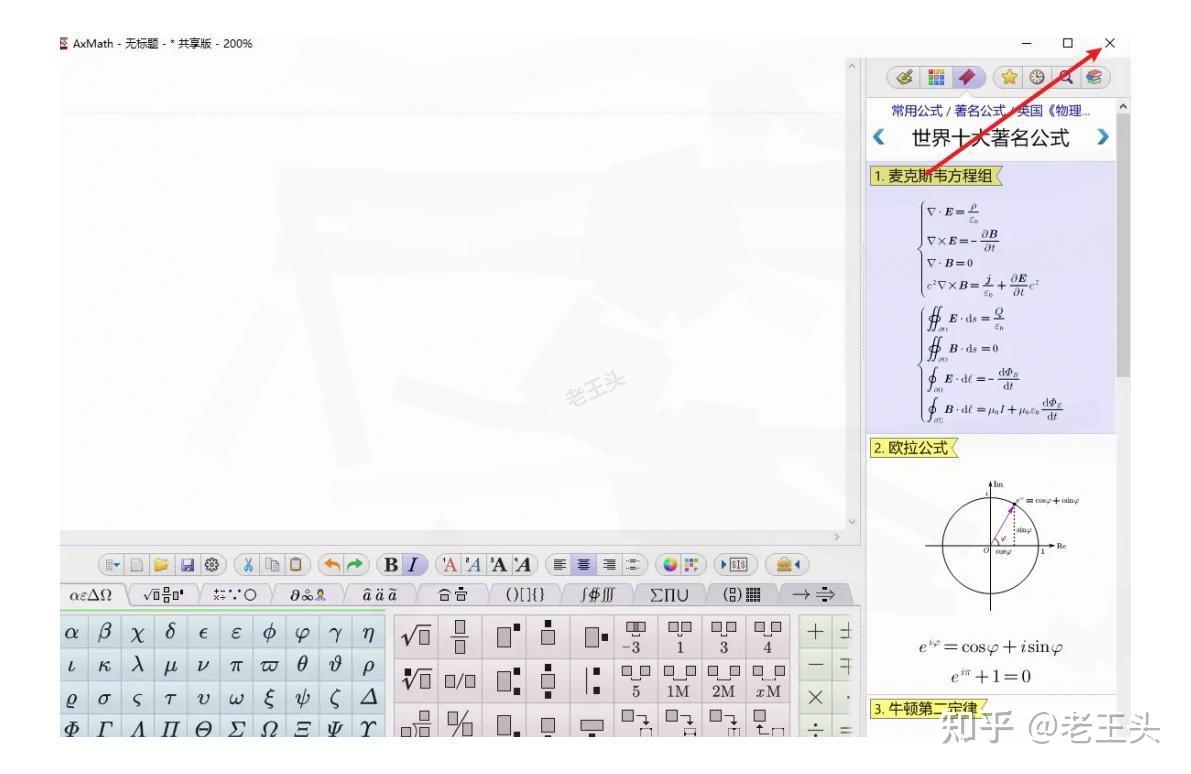The height and width of the screenshot is (774, 1191).
Task: Toggle Bold formatting
Action: (x=389, y=564)
